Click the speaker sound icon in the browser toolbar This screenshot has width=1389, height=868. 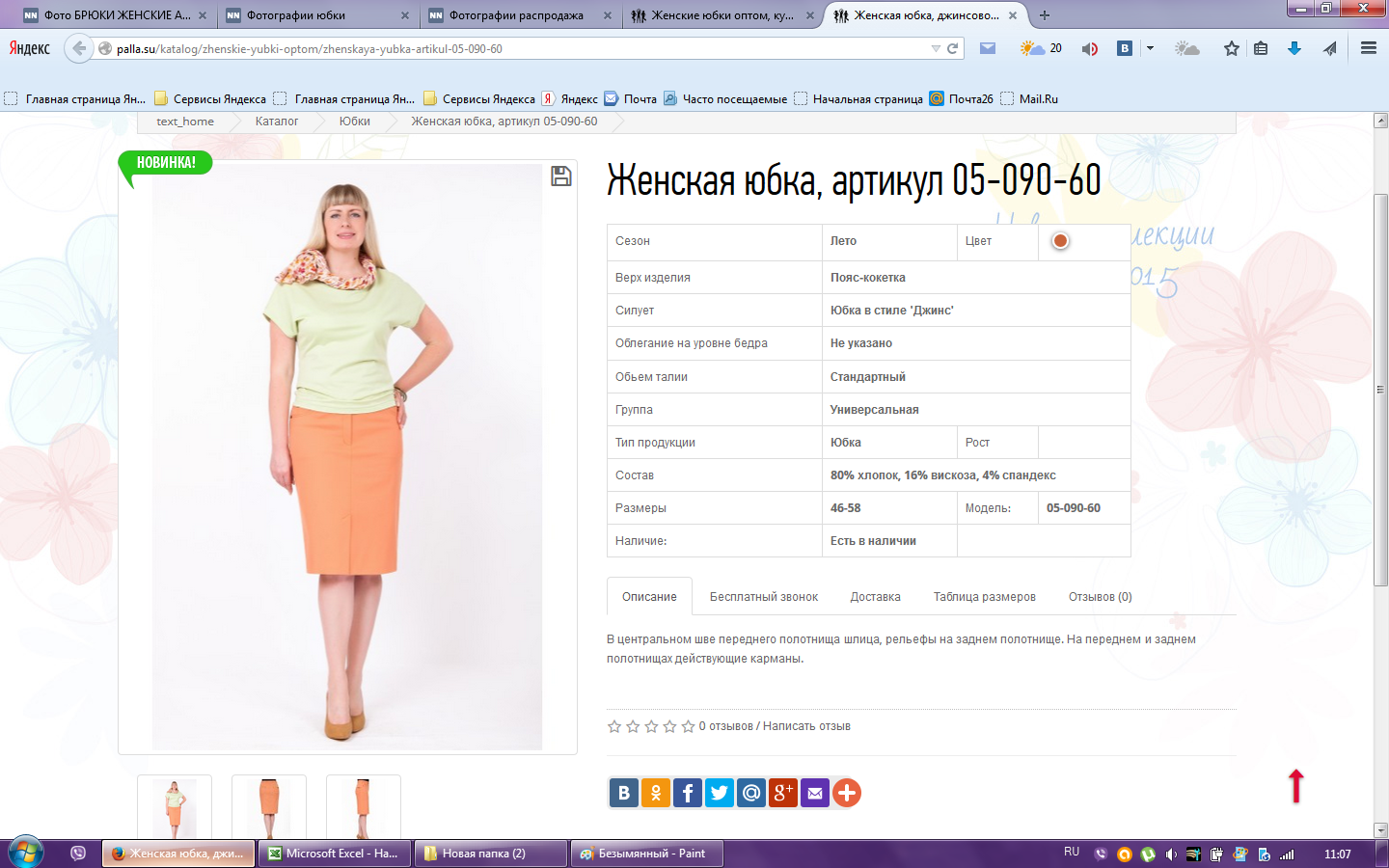coord(1090,48)
